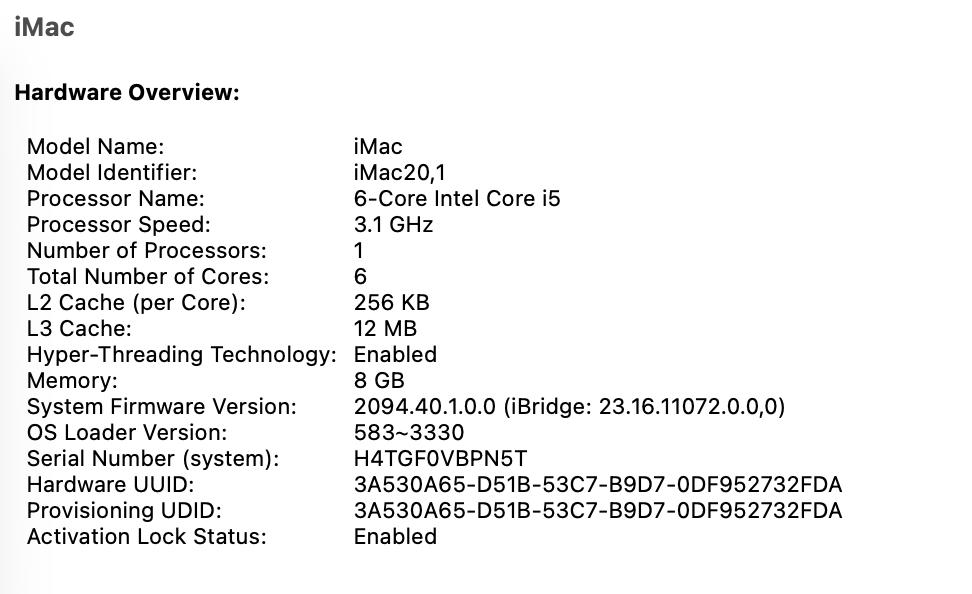
Task: Select the Processor Name label
Action: coord(115,199)
